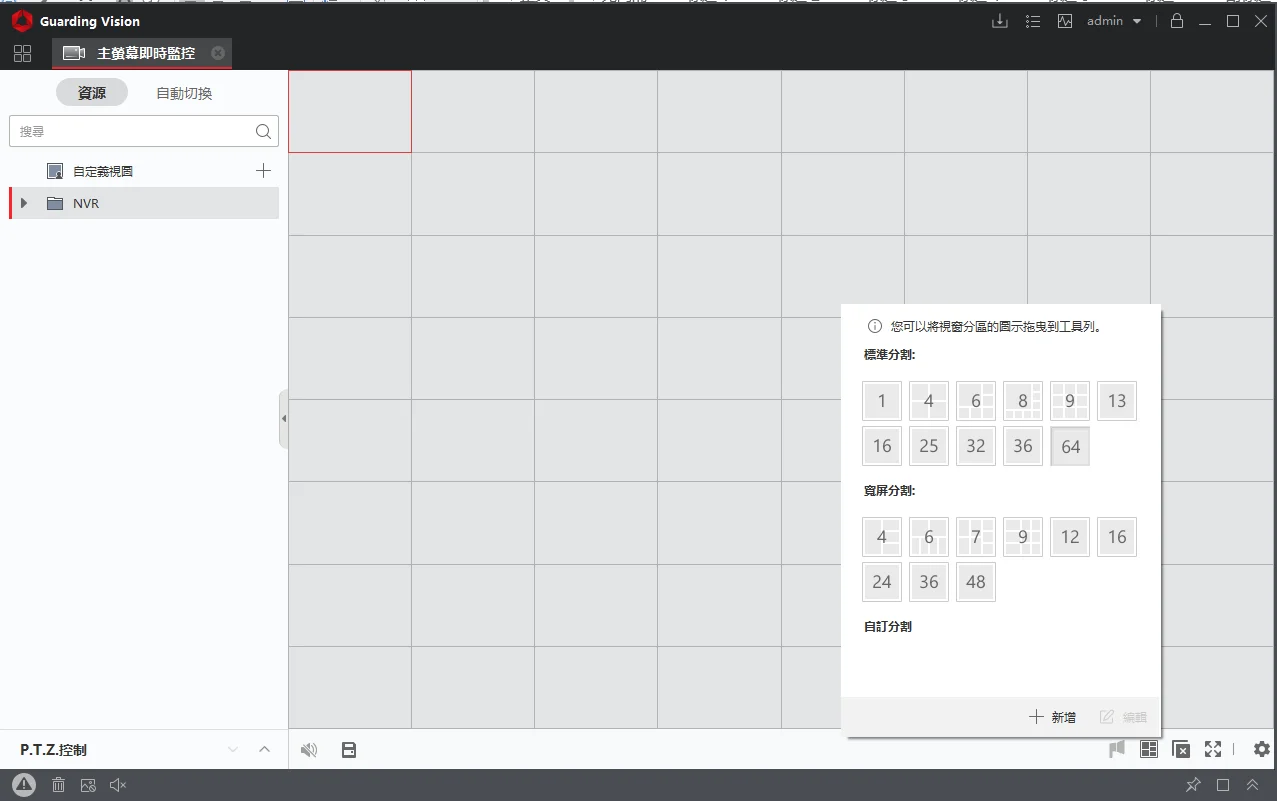Enter full screen mode

pos(1213,749)
